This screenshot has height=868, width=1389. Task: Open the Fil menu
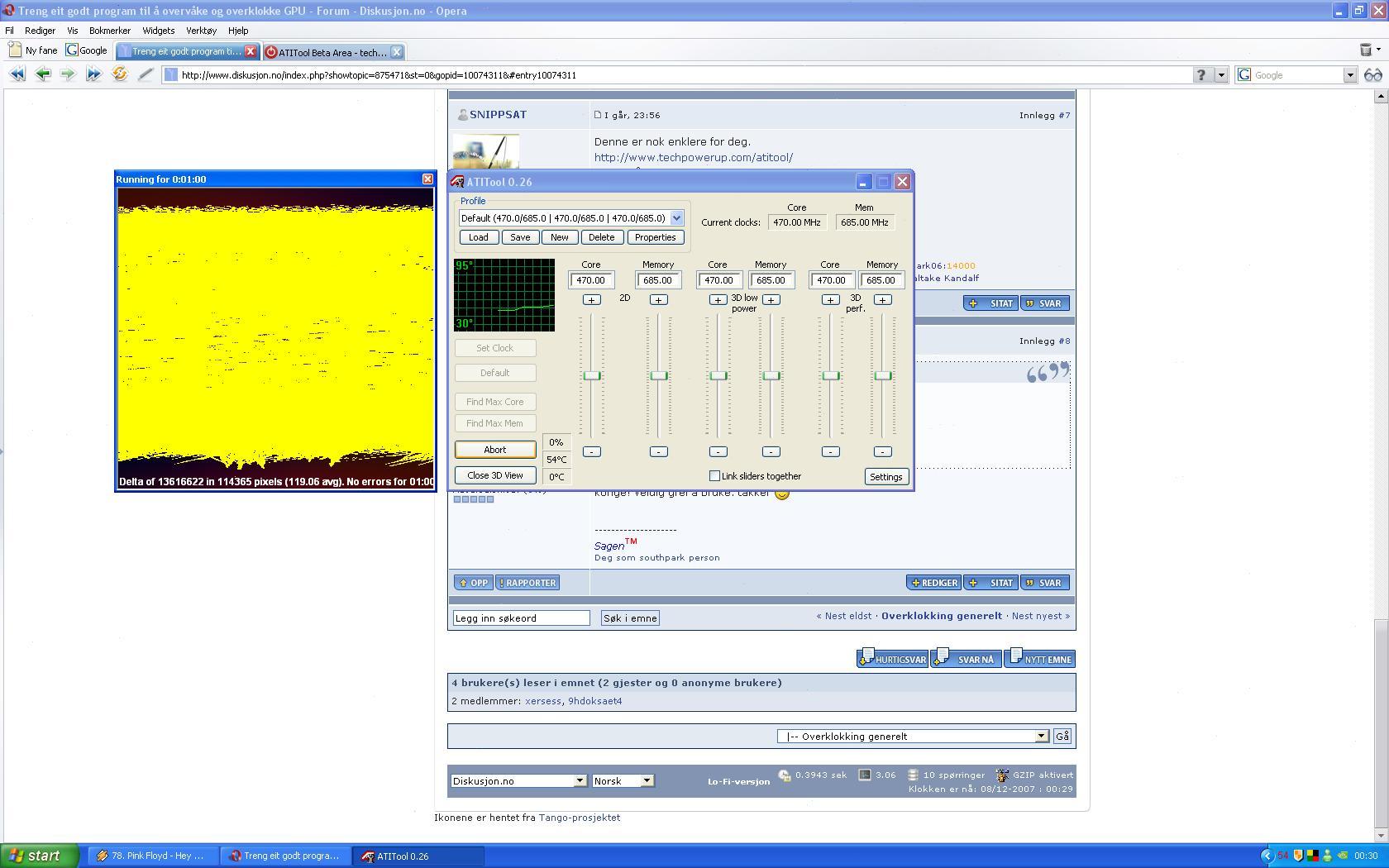(x=10, y=31)
